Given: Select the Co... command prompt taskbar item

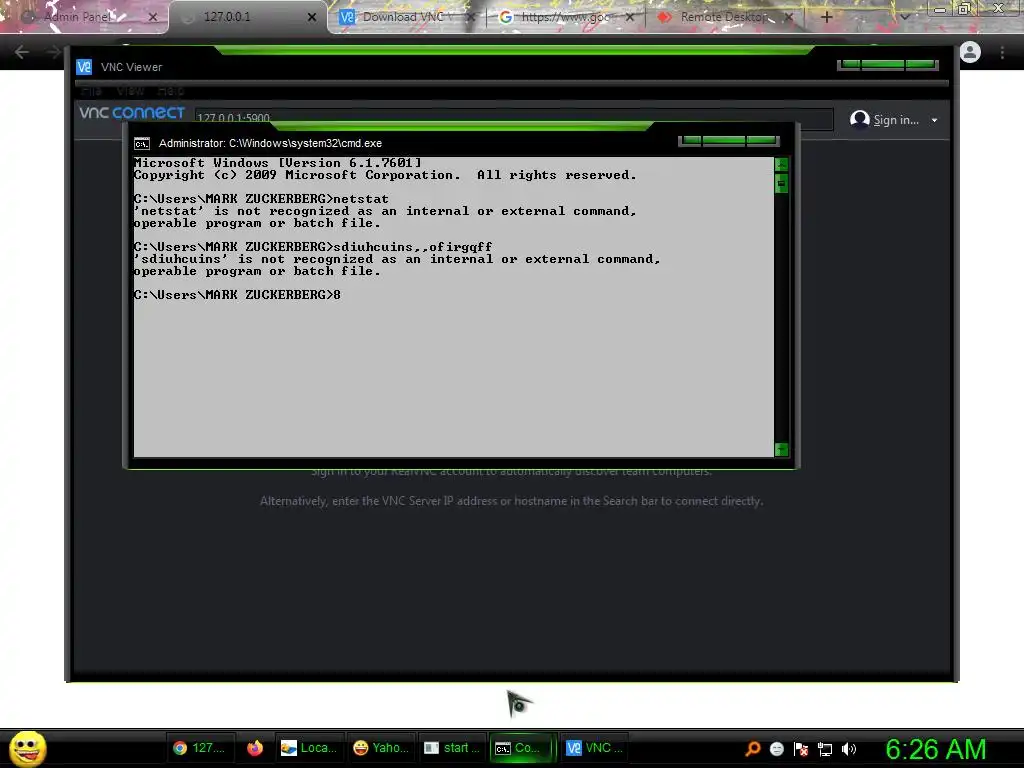Looking at the screenshot, I should coord(522,748).
